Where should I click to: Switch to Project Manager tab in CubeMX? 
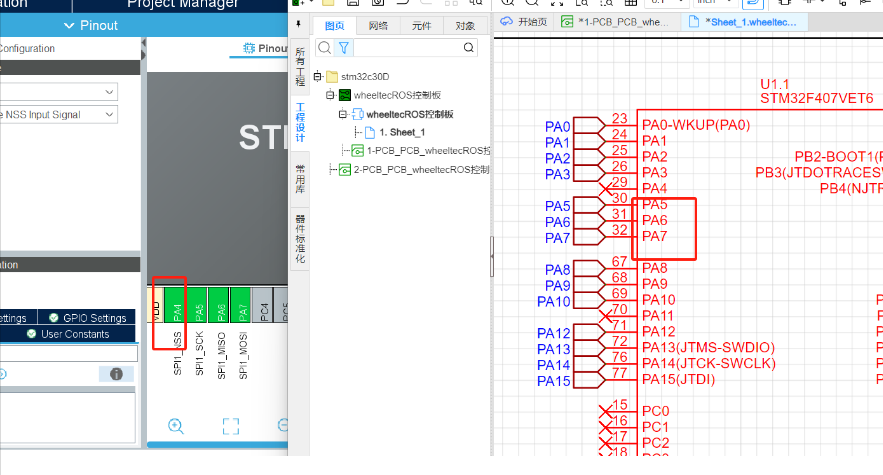[x=182, y=3]
